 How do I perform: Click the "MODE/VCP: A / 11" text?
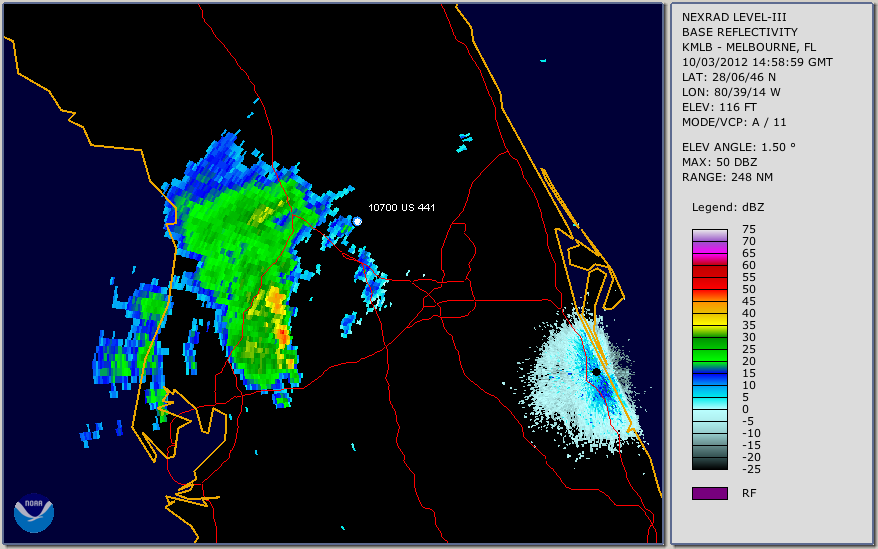click(x=734, y=122)
